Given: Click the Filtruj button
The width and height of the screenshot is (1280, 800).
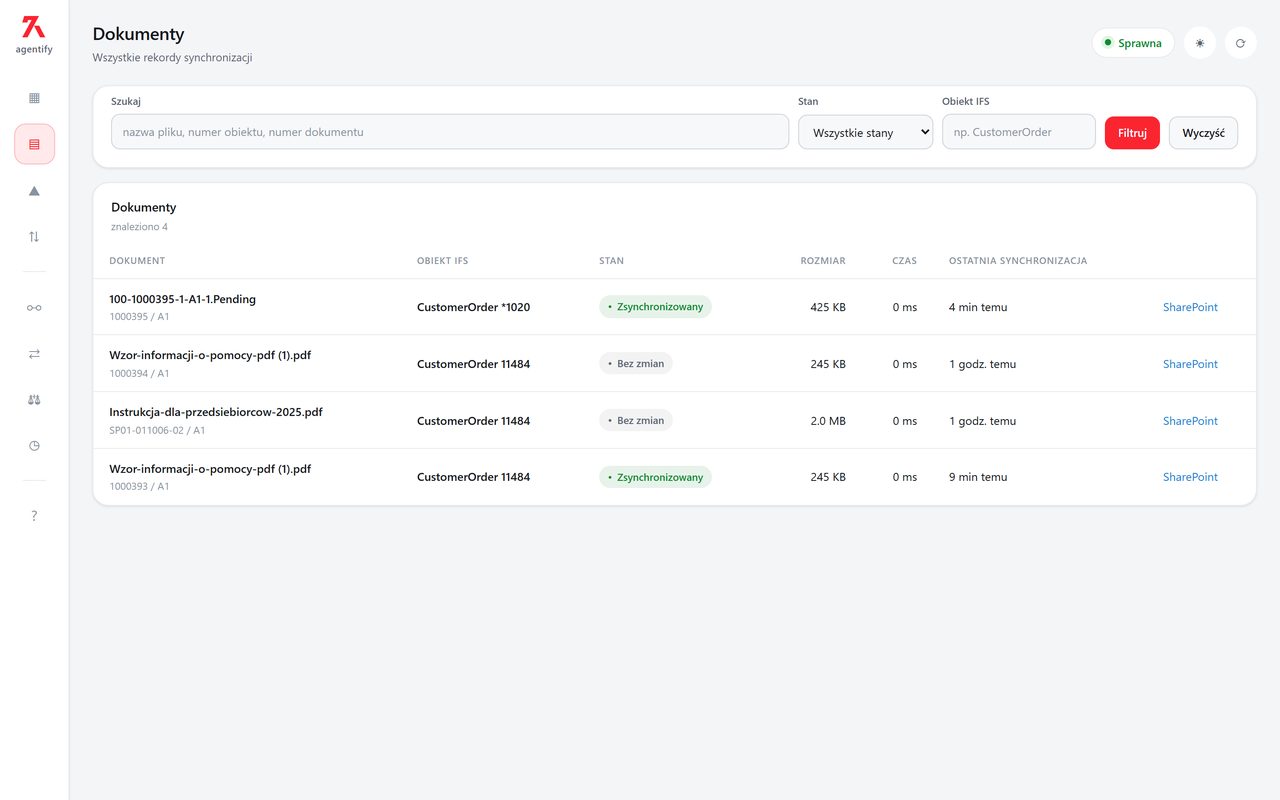Looking at the screenshot, I should click(x=1132, y=133).
